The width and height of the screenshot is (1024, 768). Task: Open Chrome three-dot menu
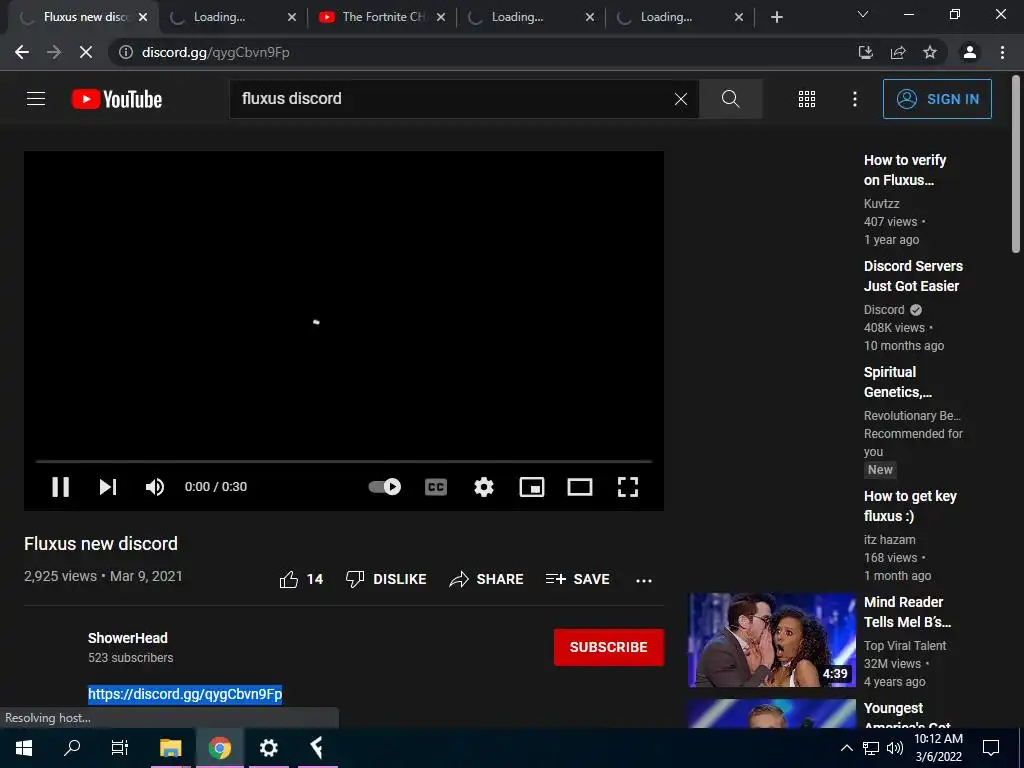coord(1002,52)
